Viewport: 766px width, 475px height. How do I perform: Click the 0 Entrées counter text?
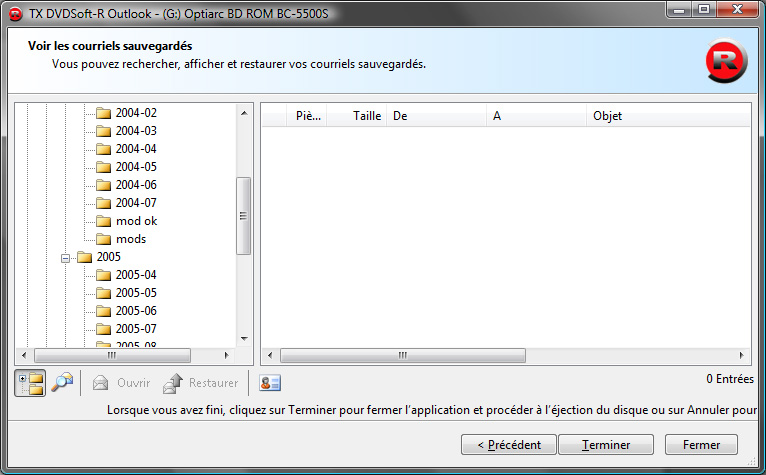pos(730,379)
